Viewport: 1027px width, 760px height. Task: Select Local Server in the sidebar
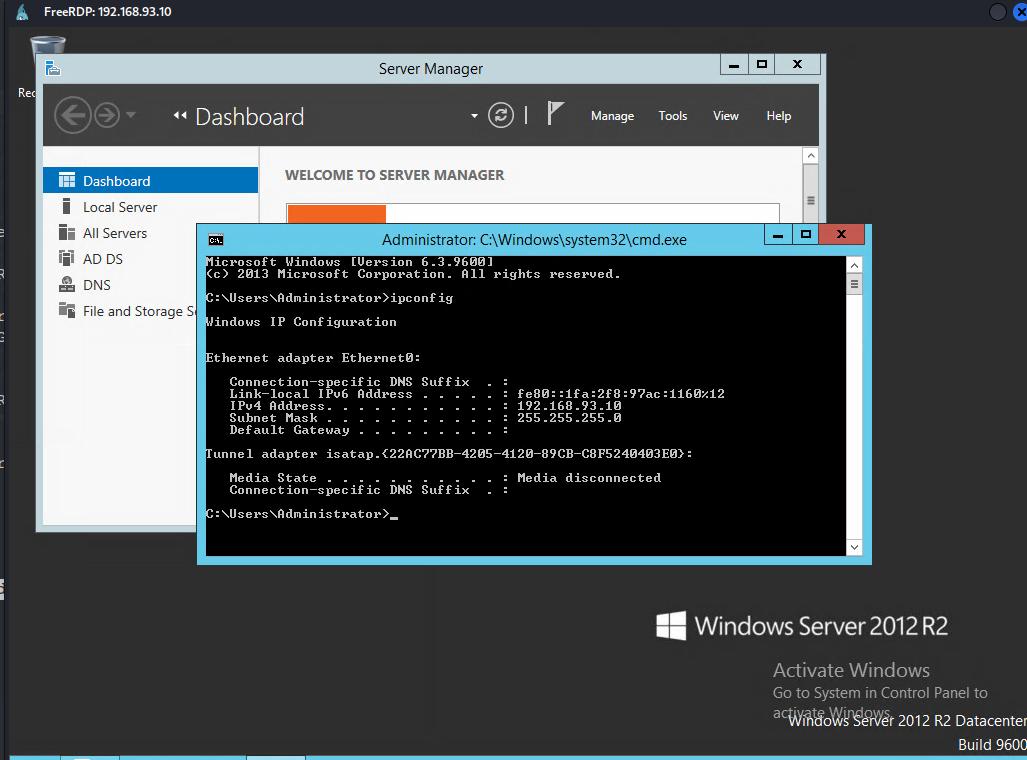tap(151, 207)
